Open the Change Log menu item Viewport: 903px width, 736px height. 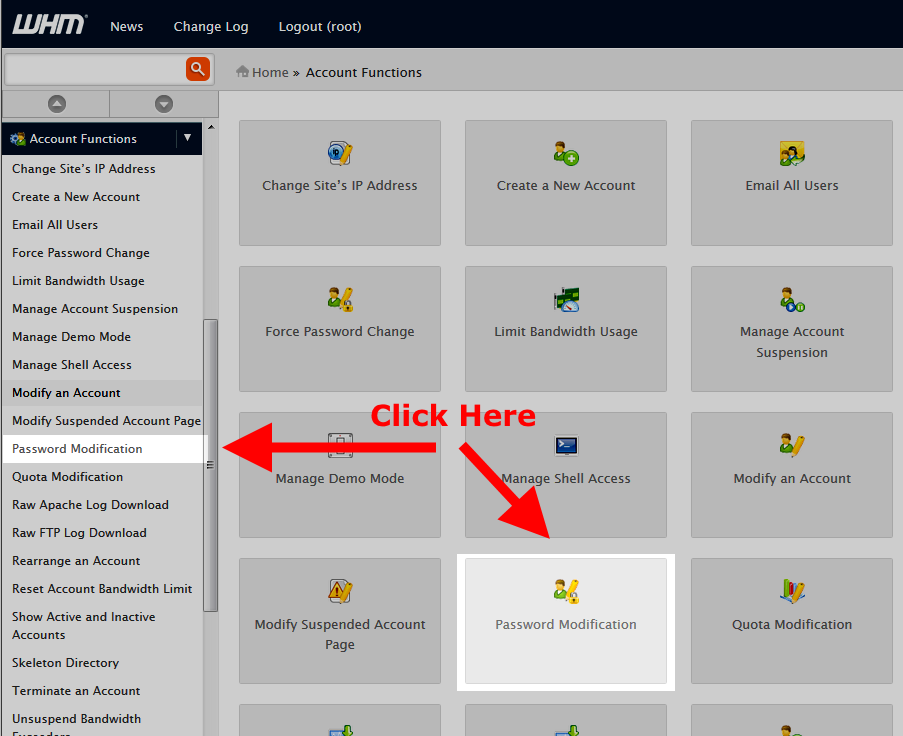(x=211, y=26)
